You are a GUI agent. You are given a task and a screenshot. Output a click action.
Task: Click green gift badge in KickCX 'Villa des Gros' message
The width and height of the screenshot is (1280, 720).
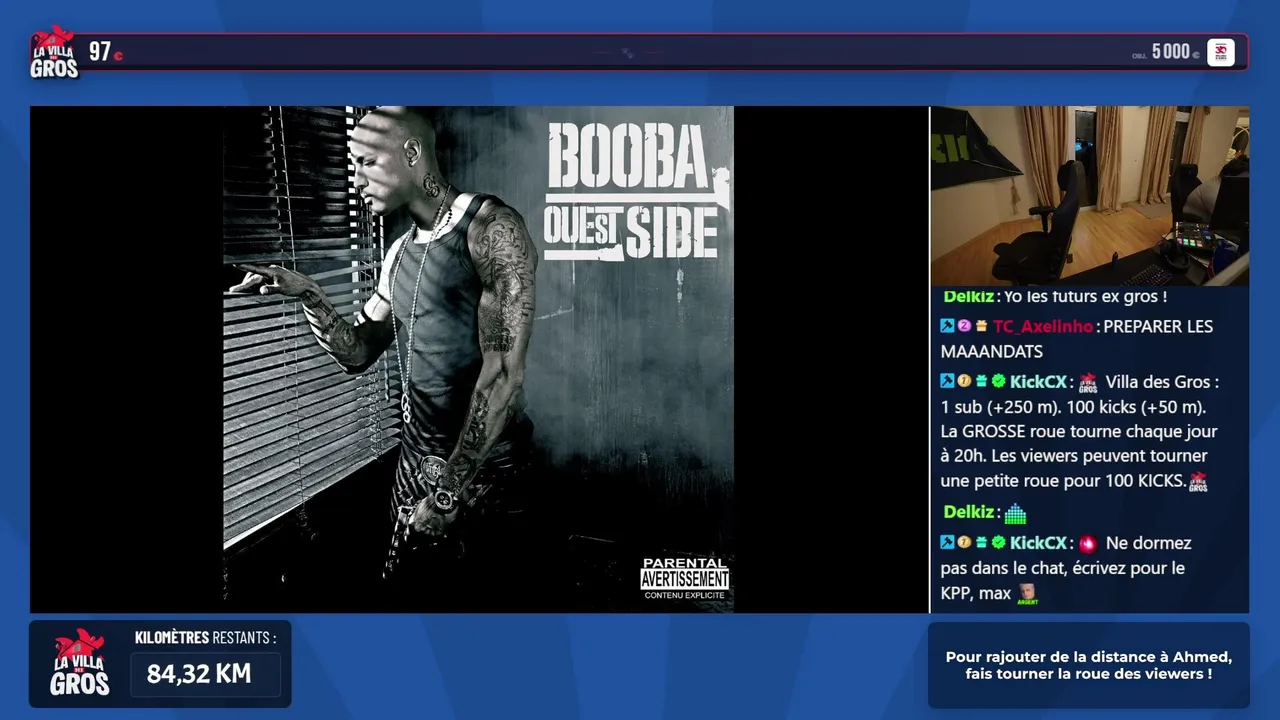pyautogui.click(x=981, y=381)
